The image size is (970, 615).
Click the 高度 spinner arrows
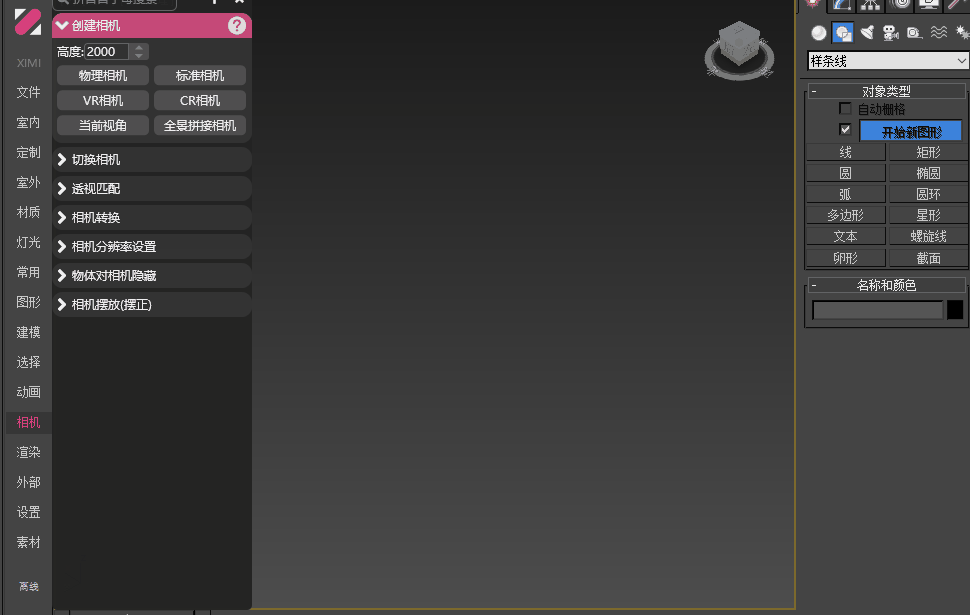pyautogui.click(x=139, y=51)
